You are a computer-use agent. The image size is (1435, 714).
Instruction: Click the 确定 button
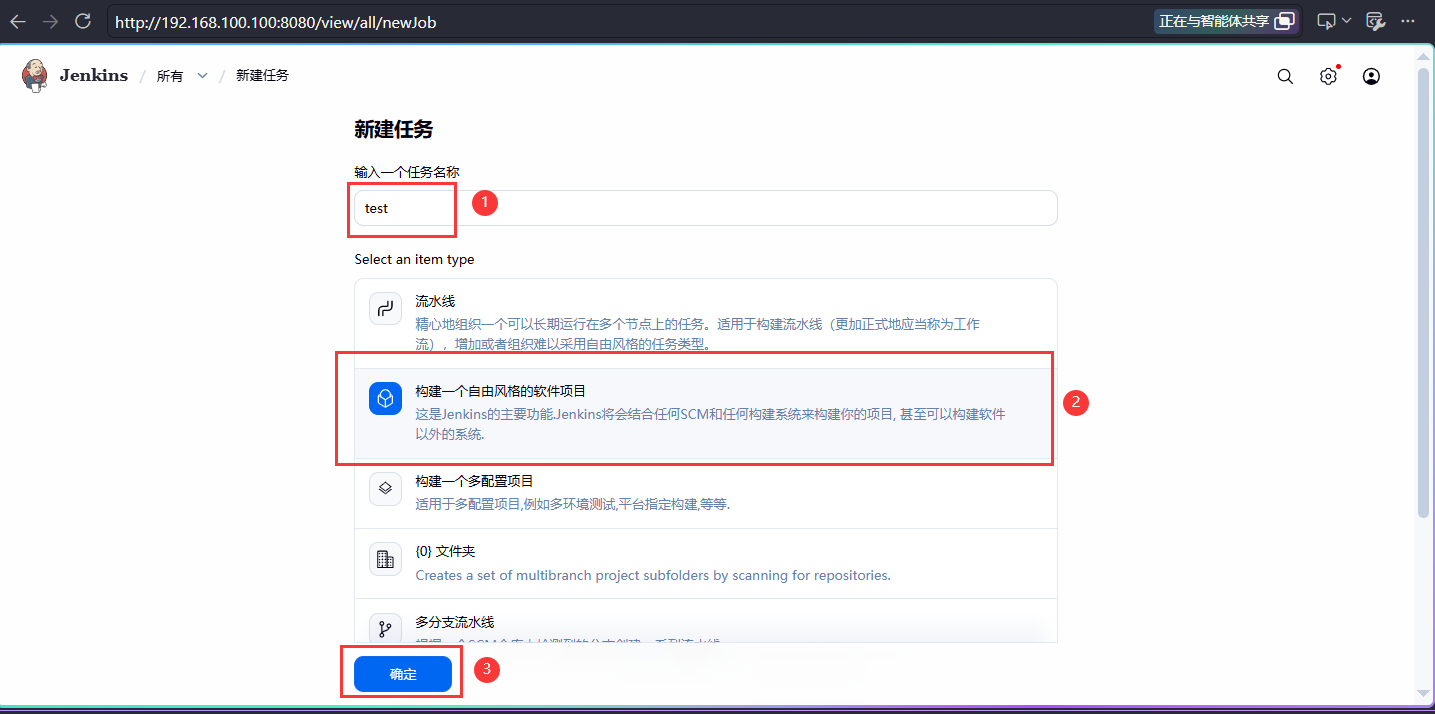click(403, 675)
